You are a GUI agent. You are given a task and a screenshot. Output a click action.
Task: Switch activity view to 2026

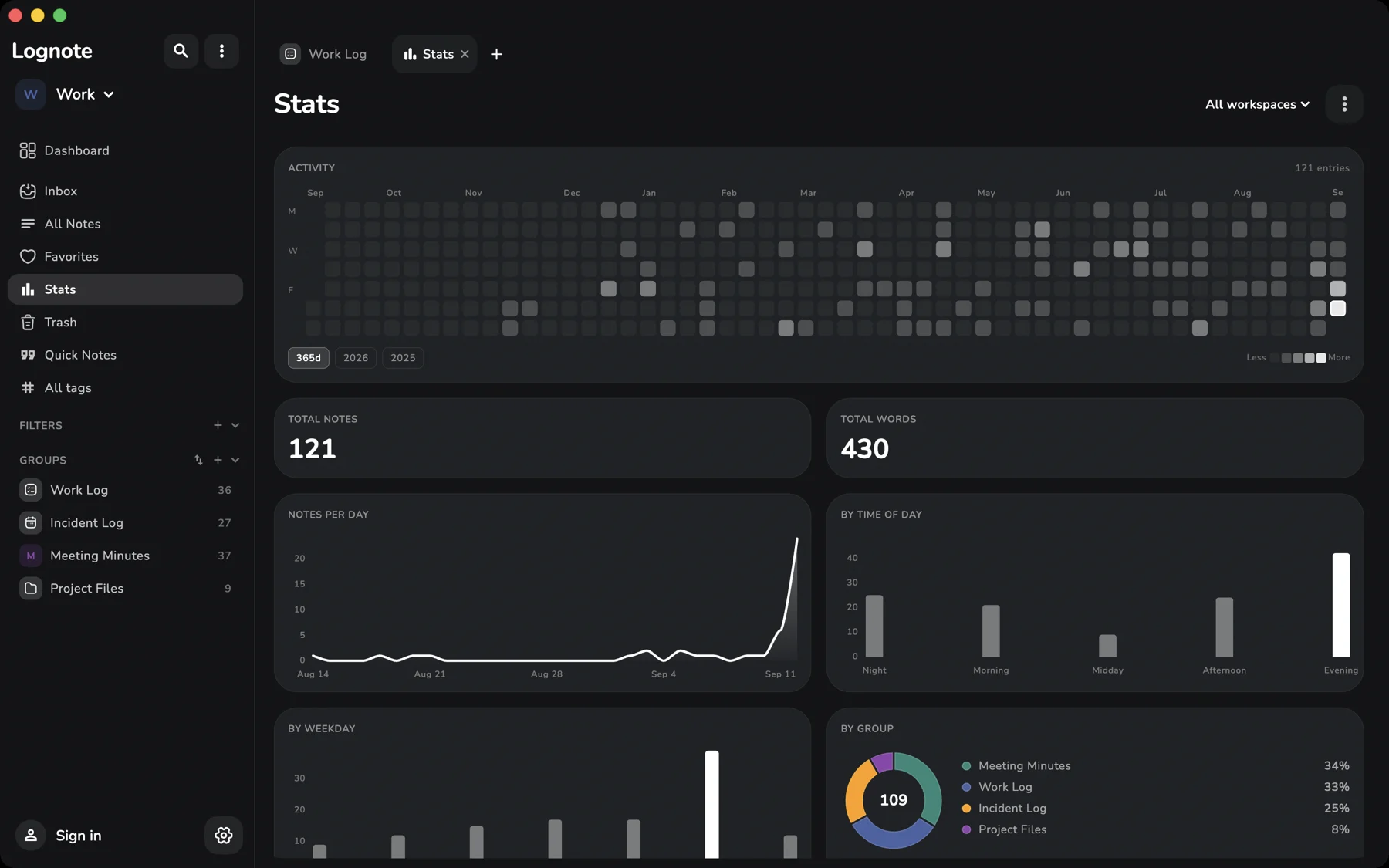[x=356, y=358]
